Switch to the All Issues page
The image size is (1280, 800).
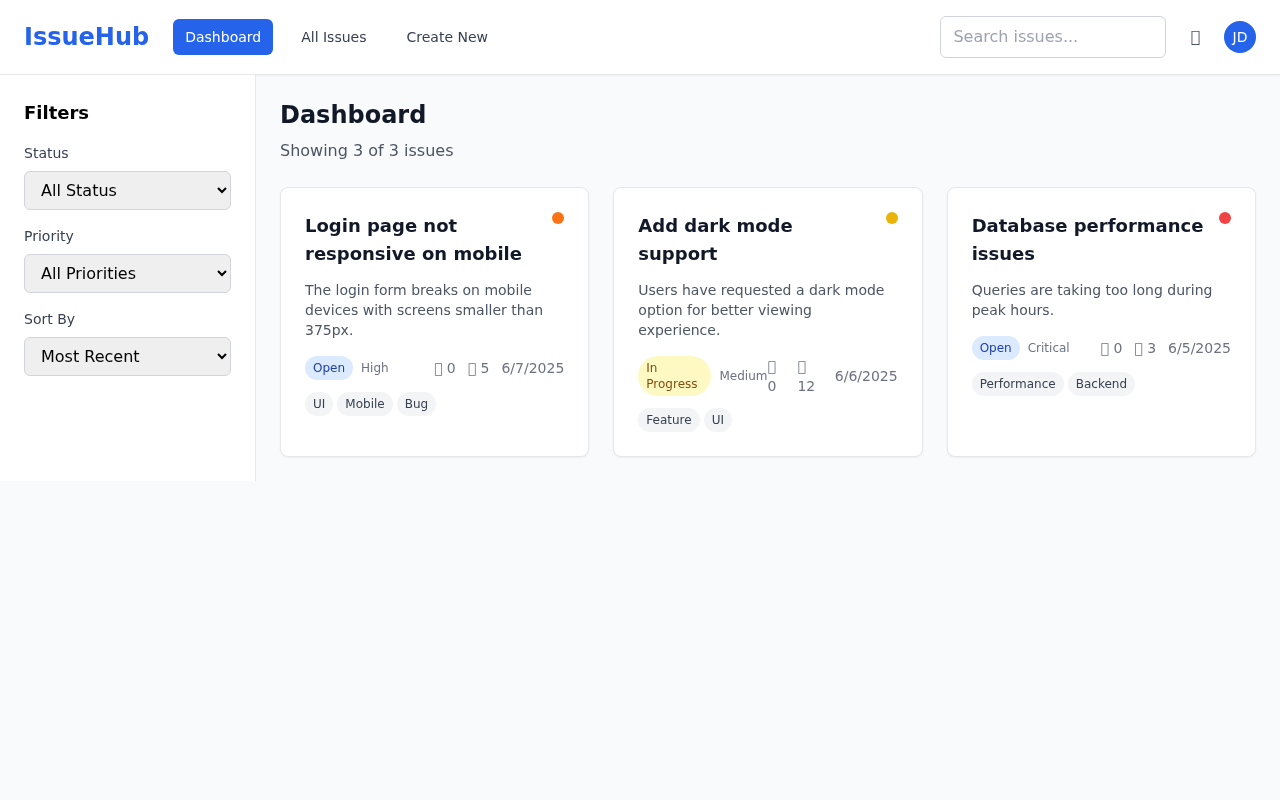[334, 37]
